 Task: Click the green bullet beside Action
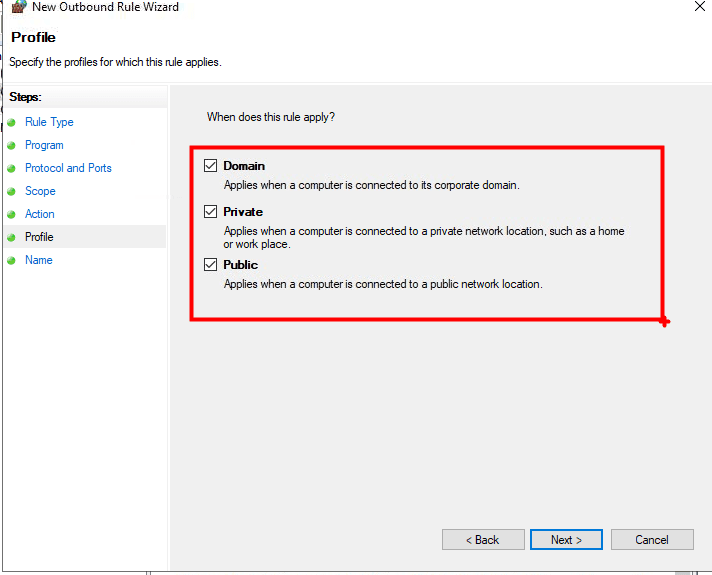coord(12,215)
